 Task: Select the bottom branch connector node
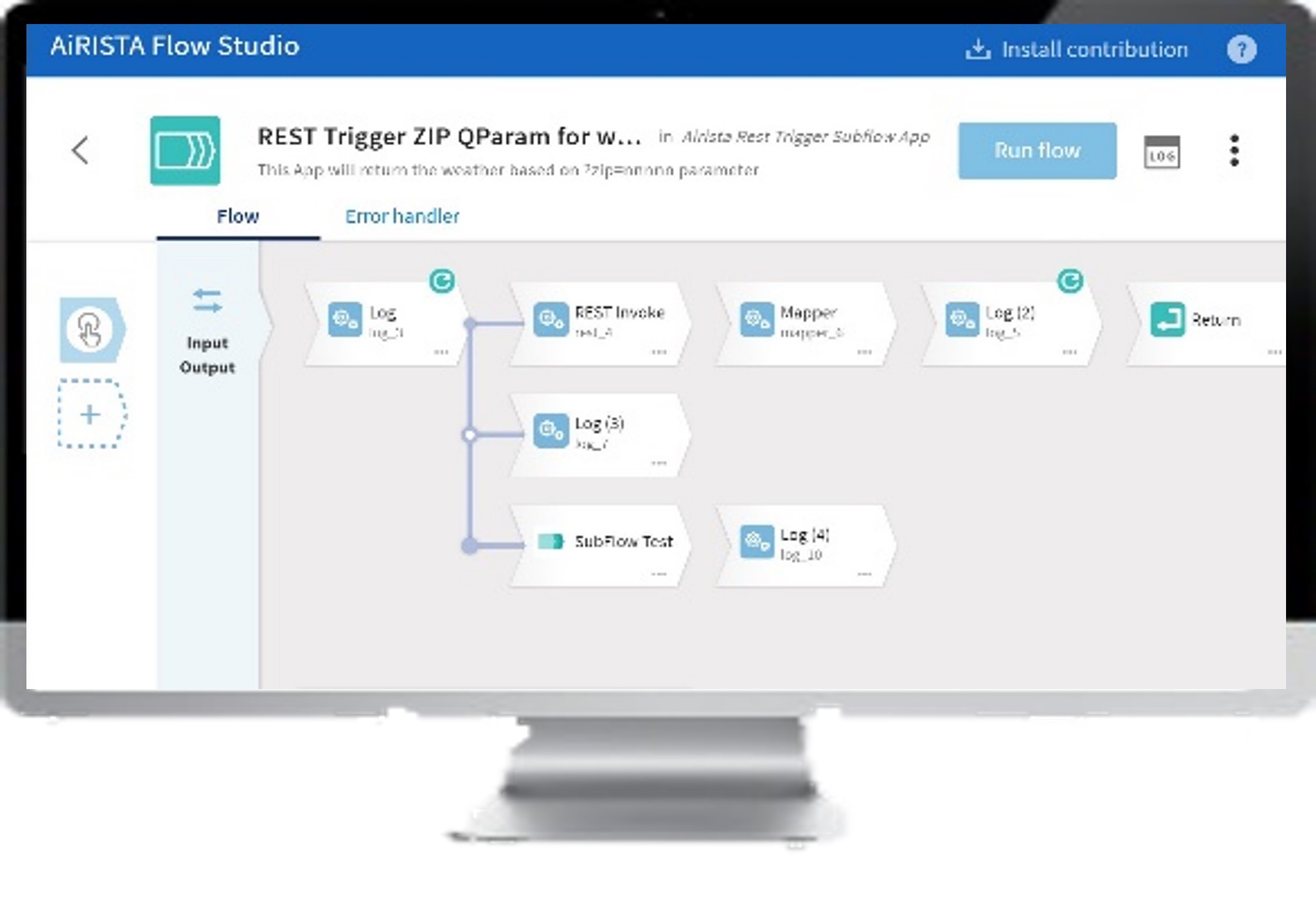tap(470, 546)
